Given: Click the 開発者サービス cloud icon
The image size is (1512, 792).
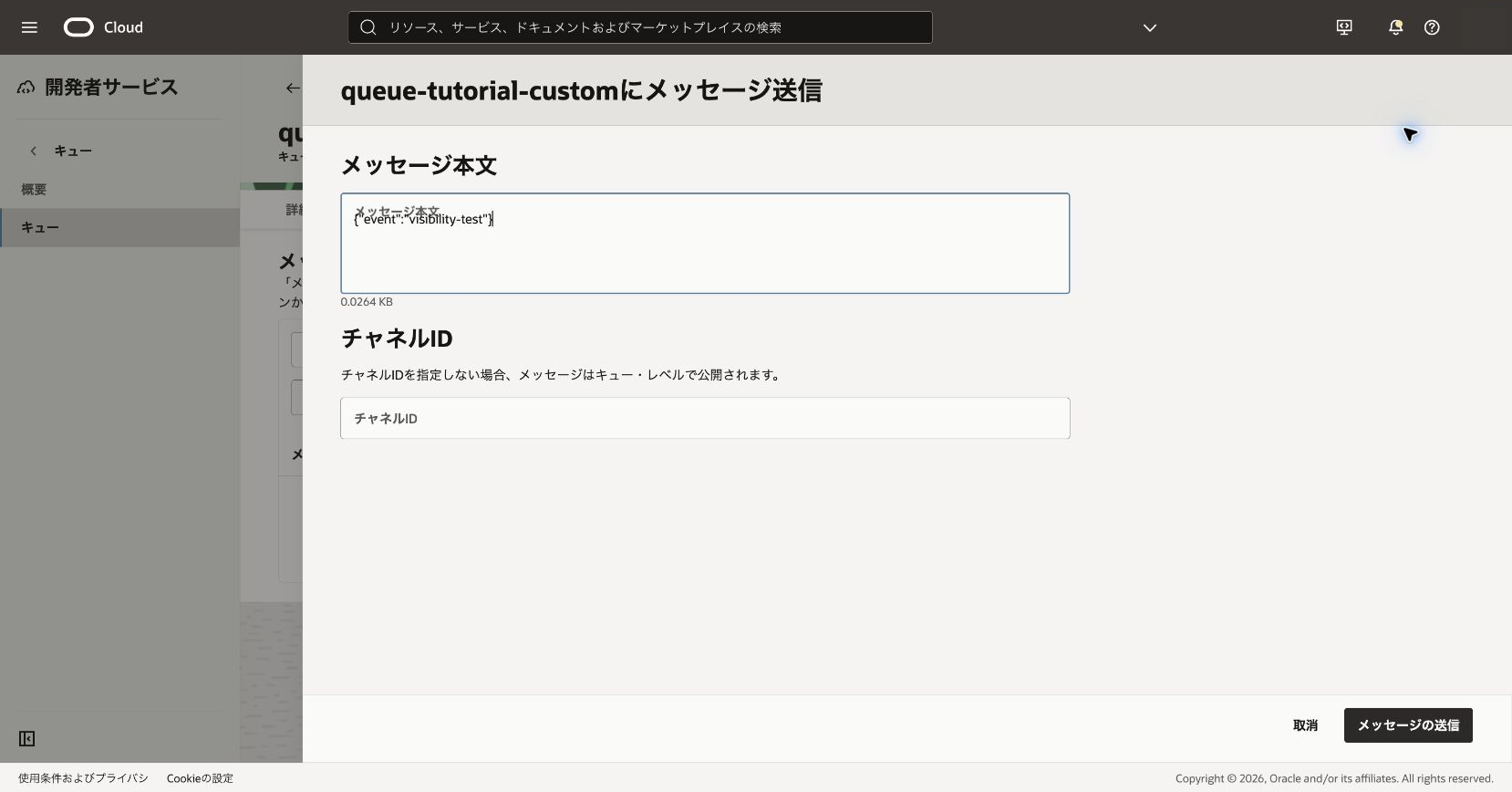Looking at the screenshot, I should (x=26, y=88).
